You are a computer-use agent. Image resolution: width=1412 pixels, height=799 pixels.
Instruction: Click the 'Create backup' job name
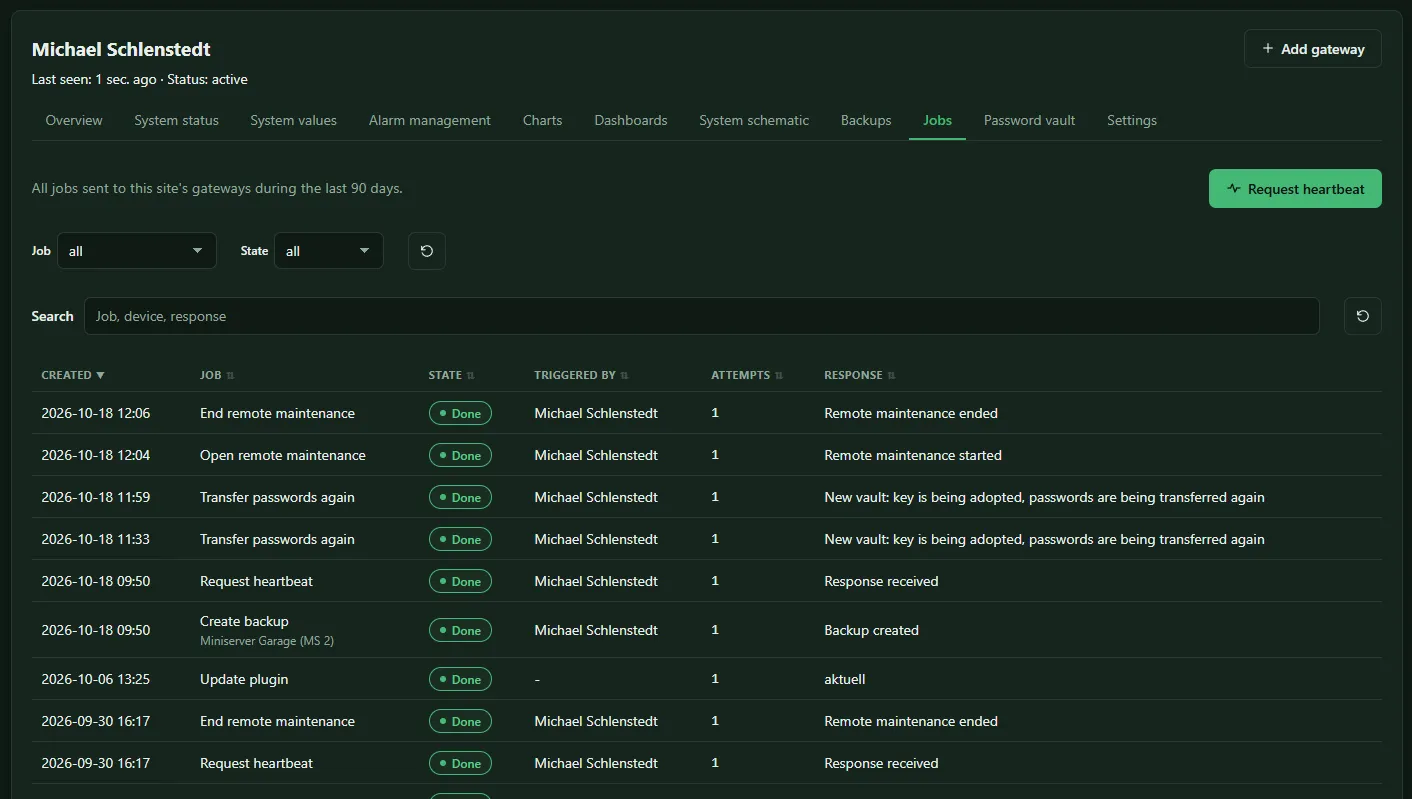[244, 621]
